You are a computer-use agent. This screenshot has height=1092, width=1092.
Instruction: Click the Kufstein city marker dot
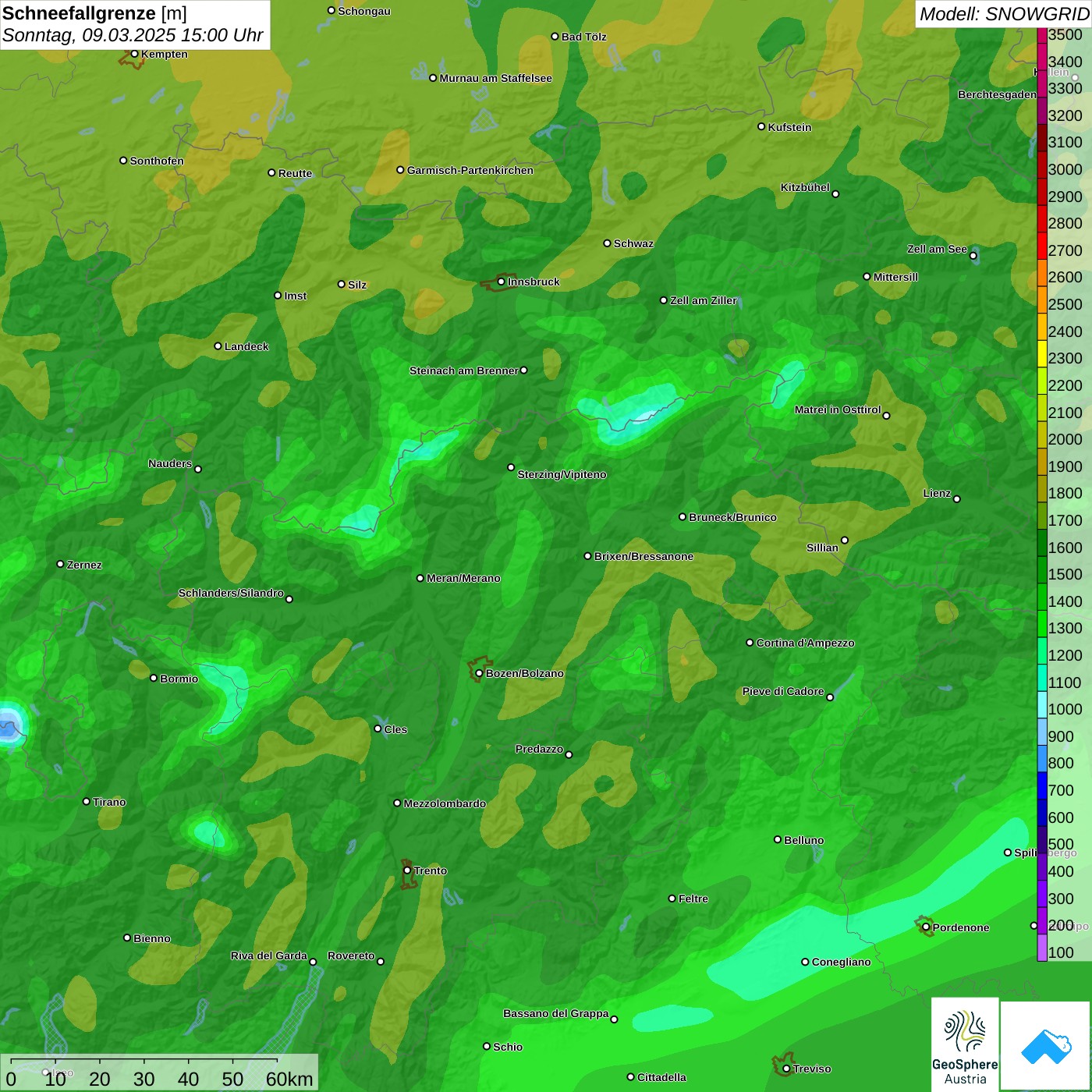point(761,126)
